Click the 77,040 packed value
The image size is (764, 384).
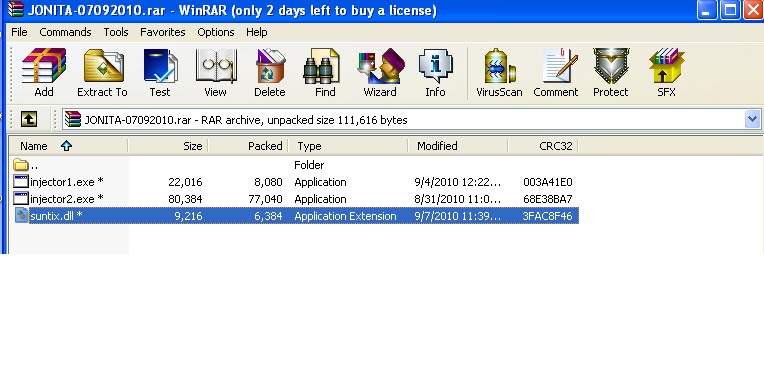(x=265, y=199)
